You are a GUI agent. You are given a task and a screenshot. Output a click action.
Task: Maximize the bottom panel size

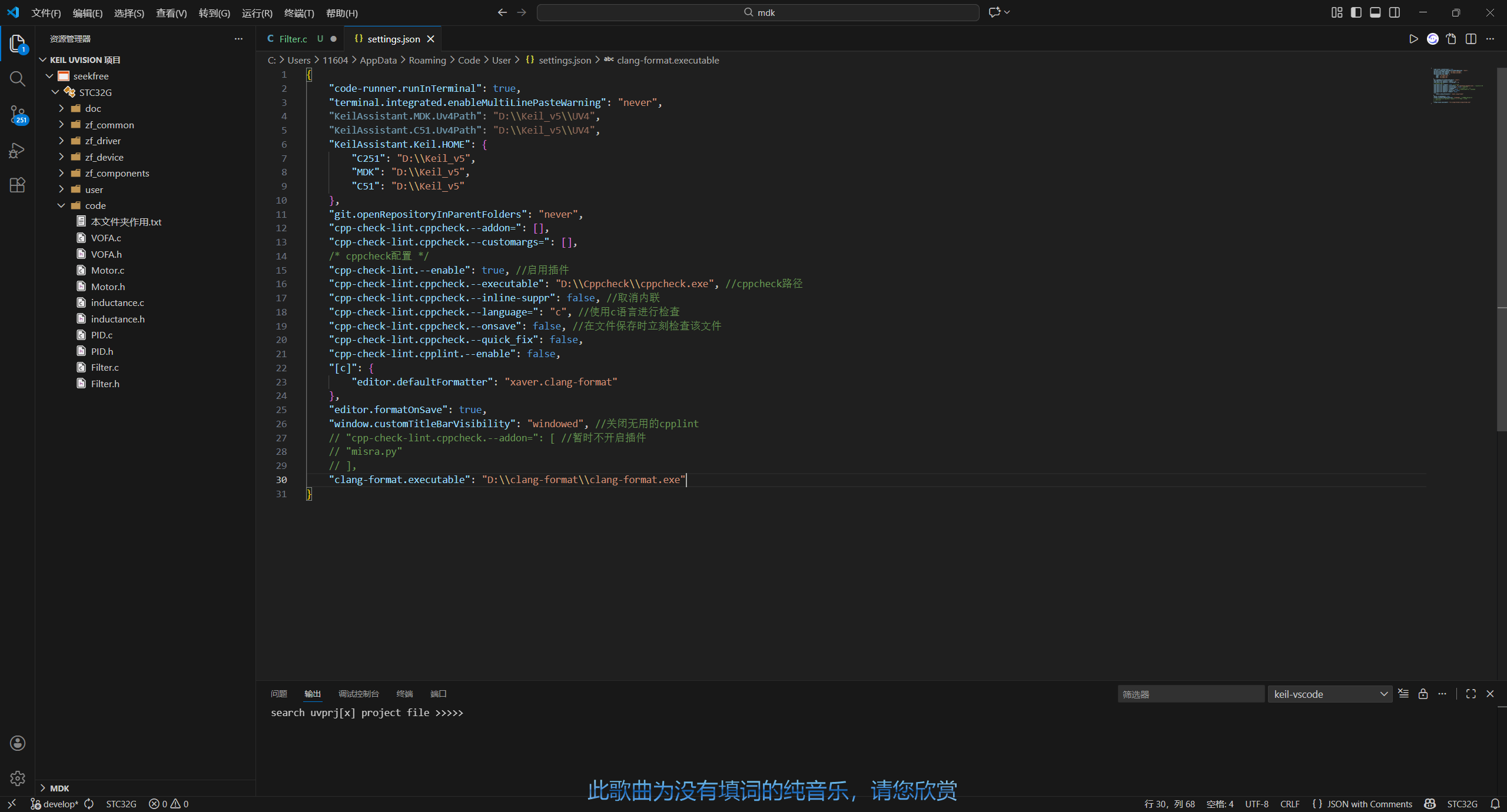[x=1471, y=694]
